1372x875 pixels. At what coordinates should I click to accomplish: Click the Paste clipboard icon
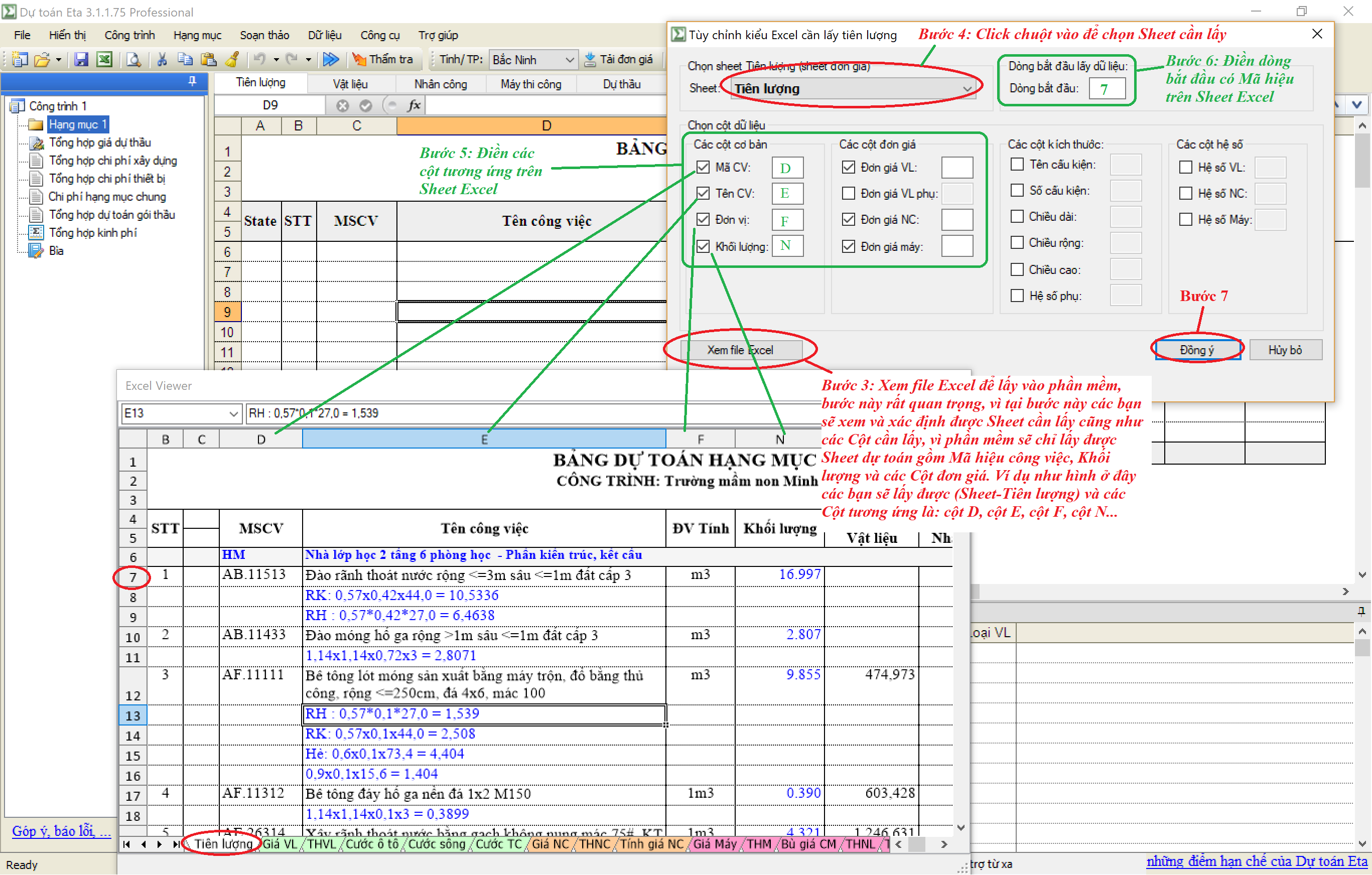tap(209, 59)
